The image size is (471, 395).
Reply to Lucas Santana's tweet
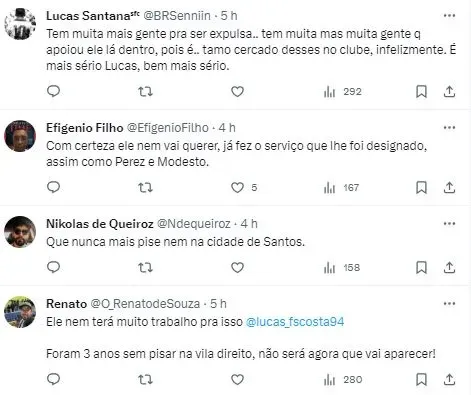click(53, 91)
